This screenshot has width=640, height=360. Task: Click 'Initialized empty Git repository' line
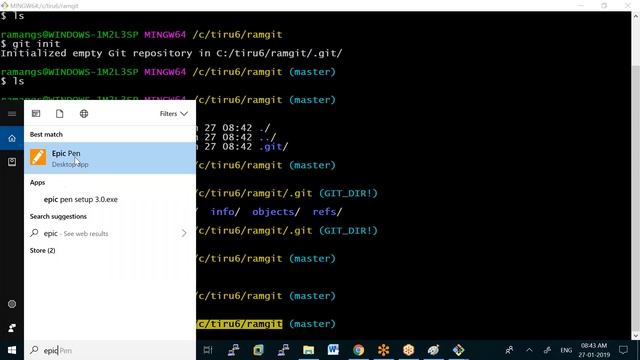[x=171, y=53]
